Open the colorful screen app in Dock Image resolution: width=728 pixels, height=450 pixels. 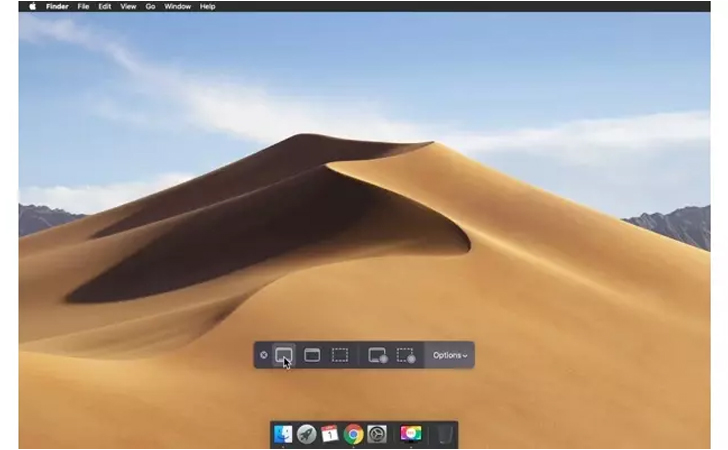[x=411, y=434]
